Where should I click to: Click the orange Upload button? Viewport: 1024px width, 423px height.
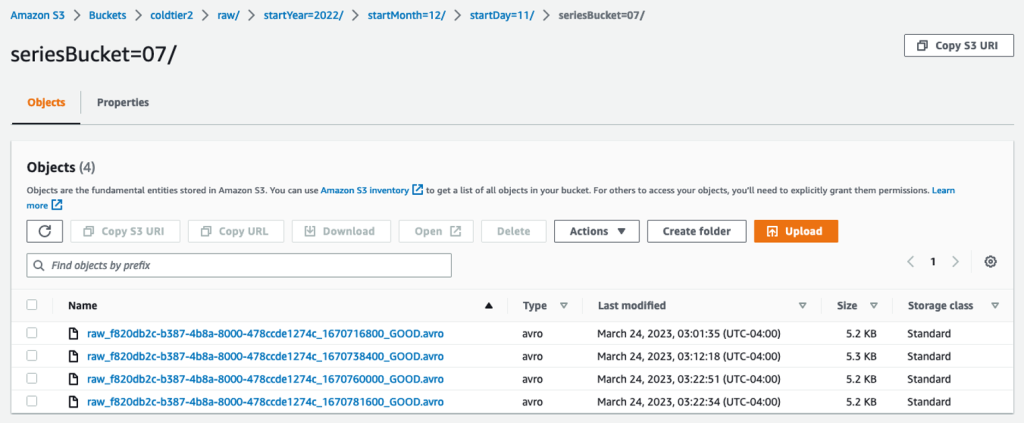[795, 231]
